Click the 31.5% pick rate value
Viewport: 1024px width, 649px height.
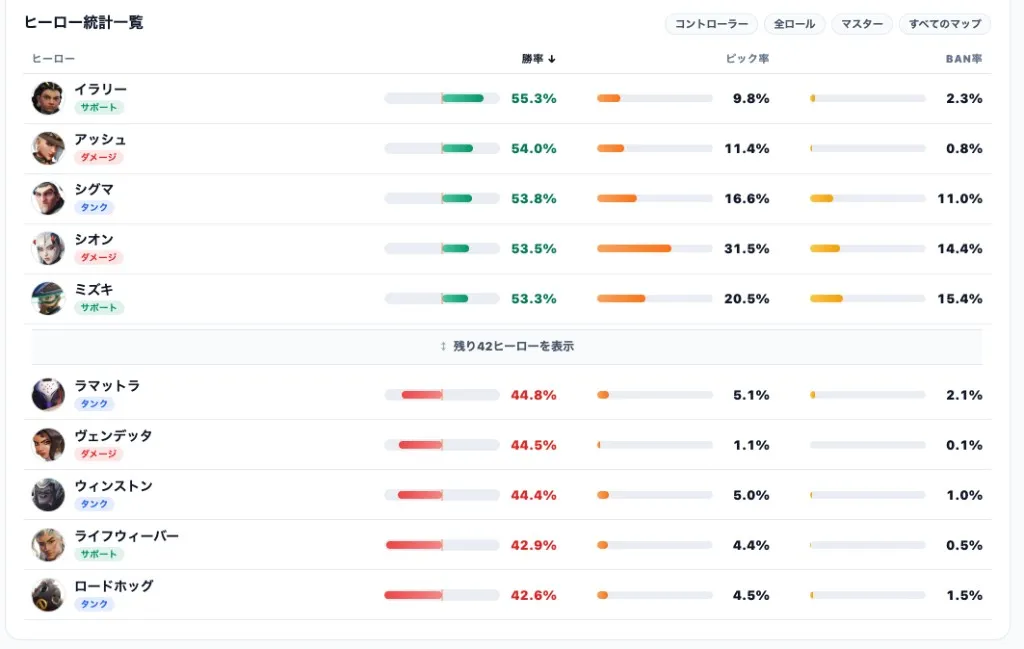(x=746, y=249)
